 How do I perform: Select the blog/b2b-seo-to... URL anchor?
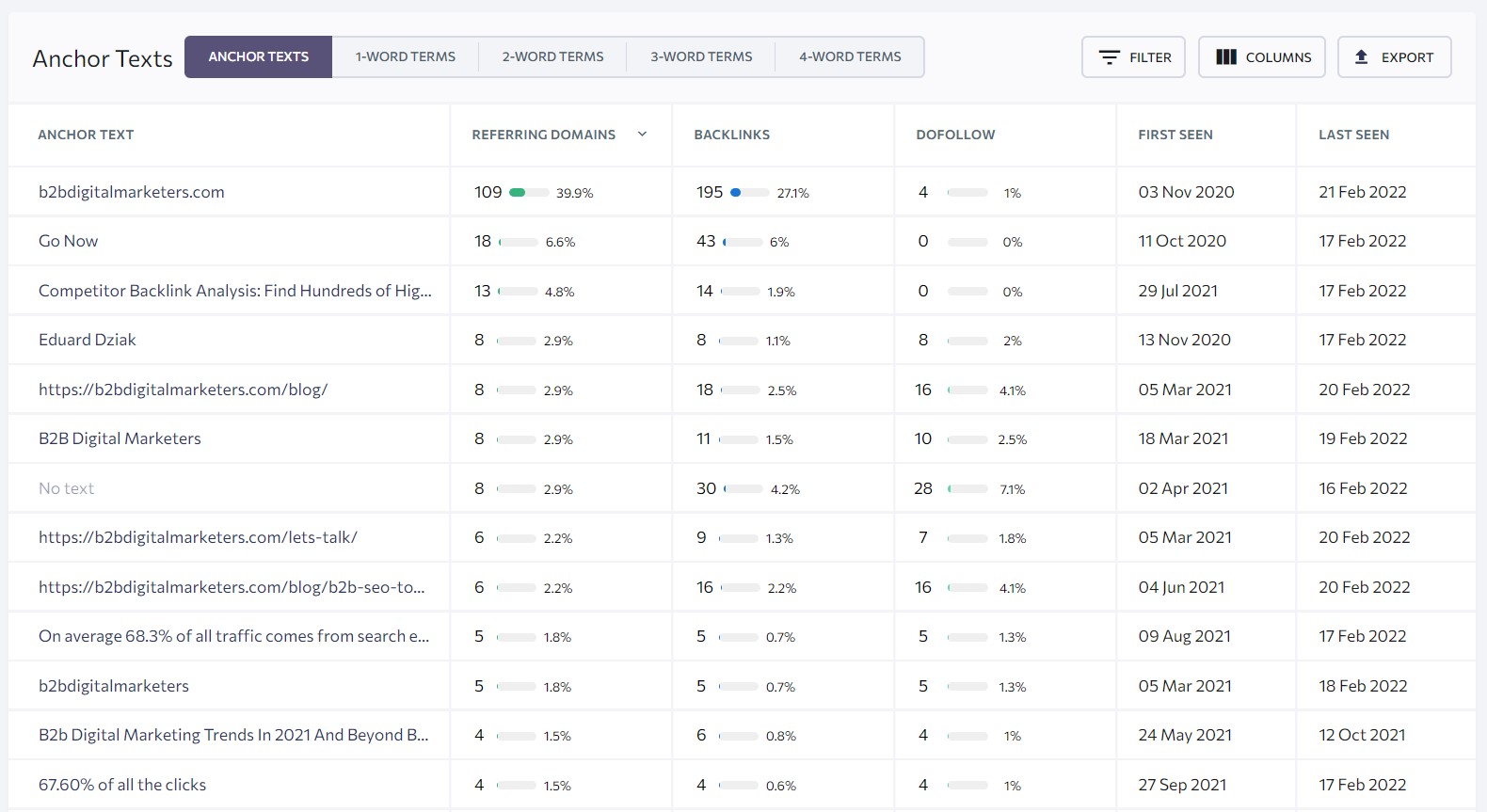tap(232, 587)
